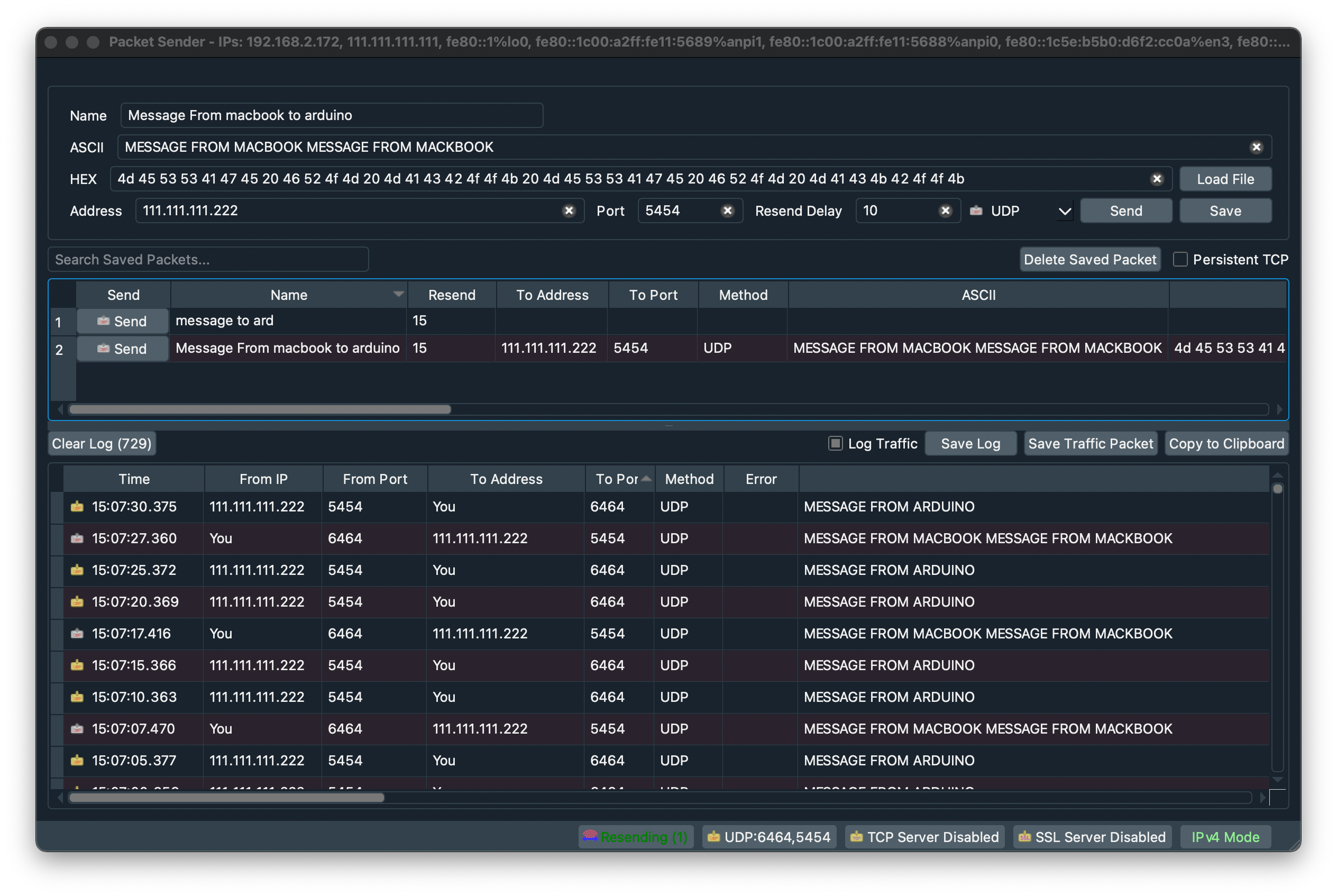The width and height of the screenshot is (1337, 896).
Task: Clear the HEX field using its X icon
Action: pyautogui.click(x=1157, y=179)
